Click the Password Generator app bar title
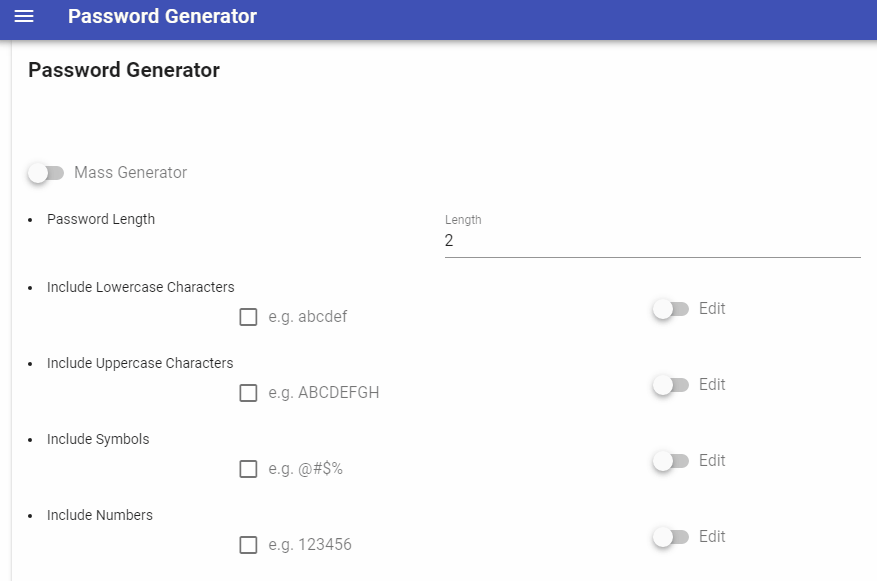Screen dimensions: 877x581 162,16
